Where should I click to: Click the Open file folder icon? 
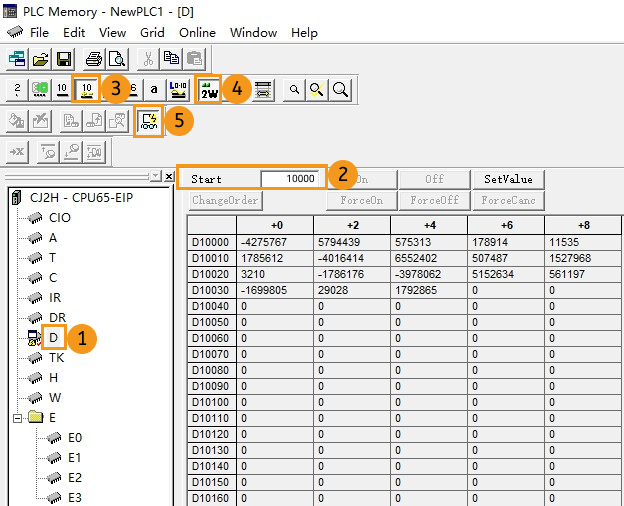41,59
